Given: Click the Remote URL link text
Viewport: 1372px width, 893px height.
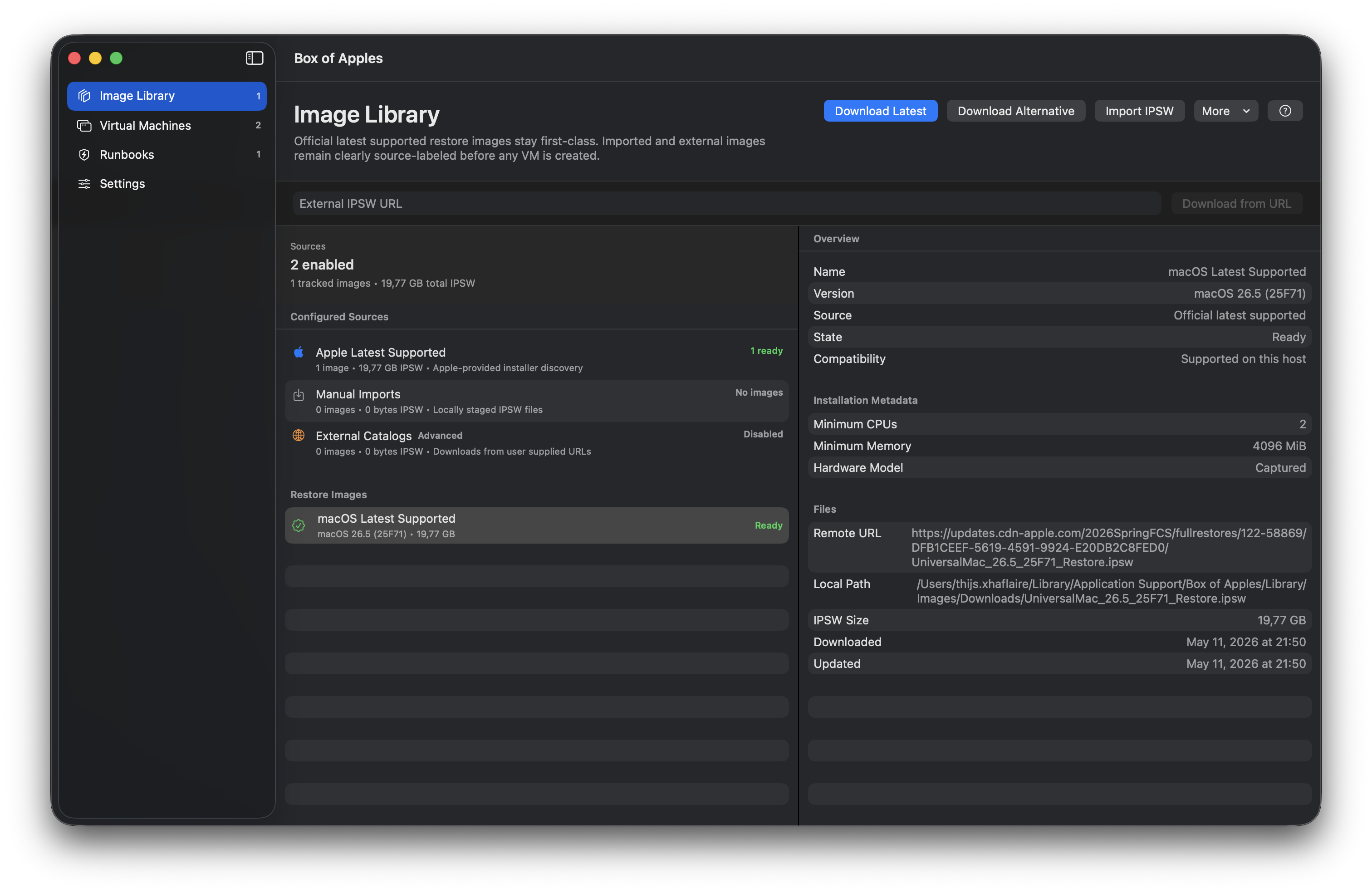Looking at the screenshot, I should click(x=1108, y=548).
